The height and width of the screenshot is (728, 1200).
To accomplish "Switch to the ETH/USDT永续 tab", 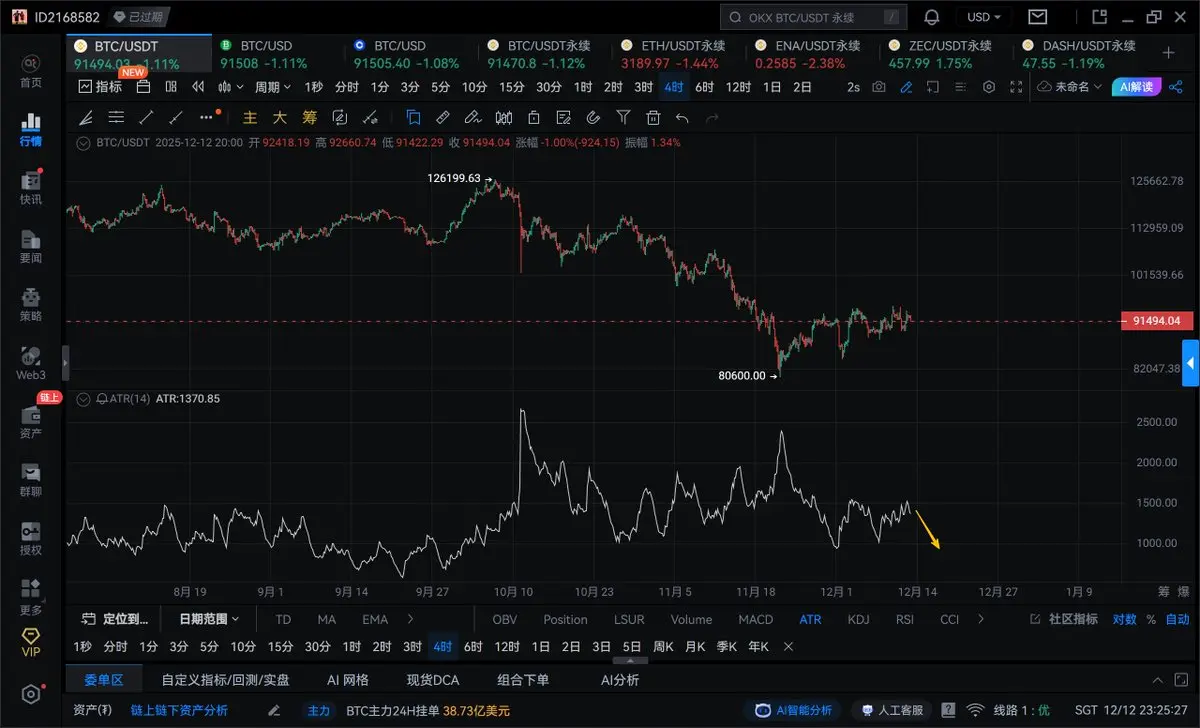I will pyautogui.click(x=677, y=54).
